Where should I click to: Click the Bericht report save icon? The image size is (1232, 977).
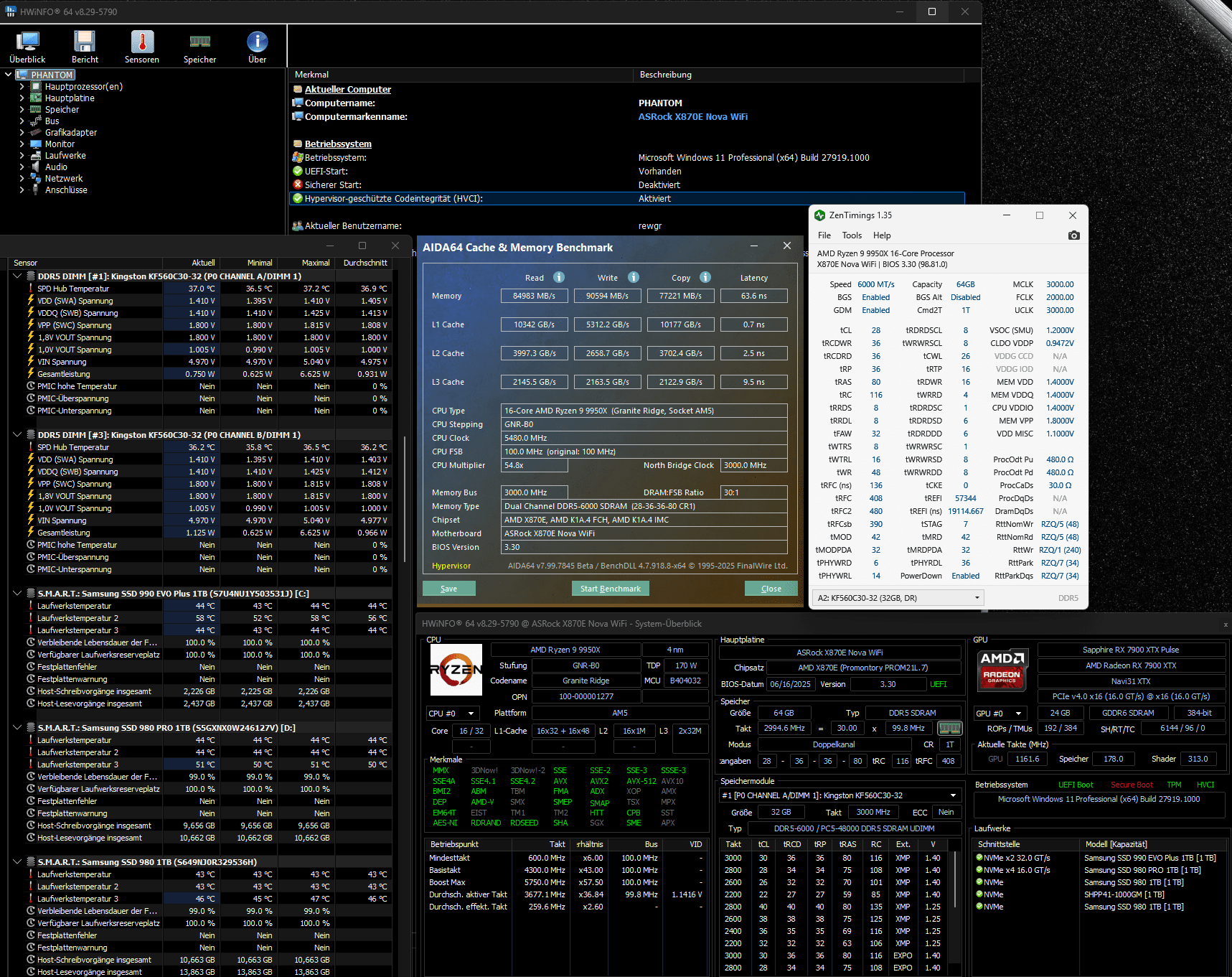85,42
